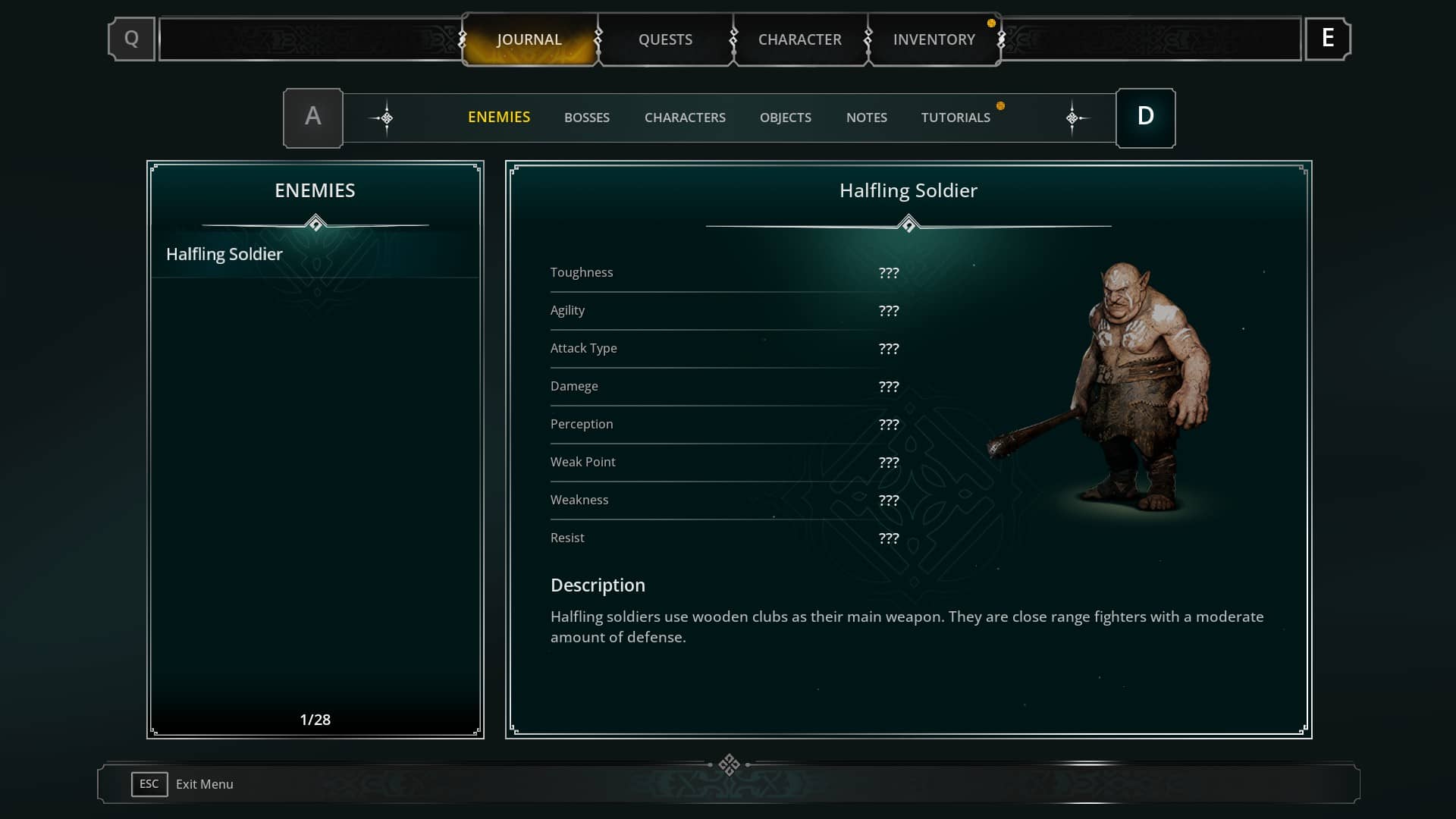This screenshot has width=1456, height=819.
Task: Switch to the QUESTS tab
Action: point(665,39)
